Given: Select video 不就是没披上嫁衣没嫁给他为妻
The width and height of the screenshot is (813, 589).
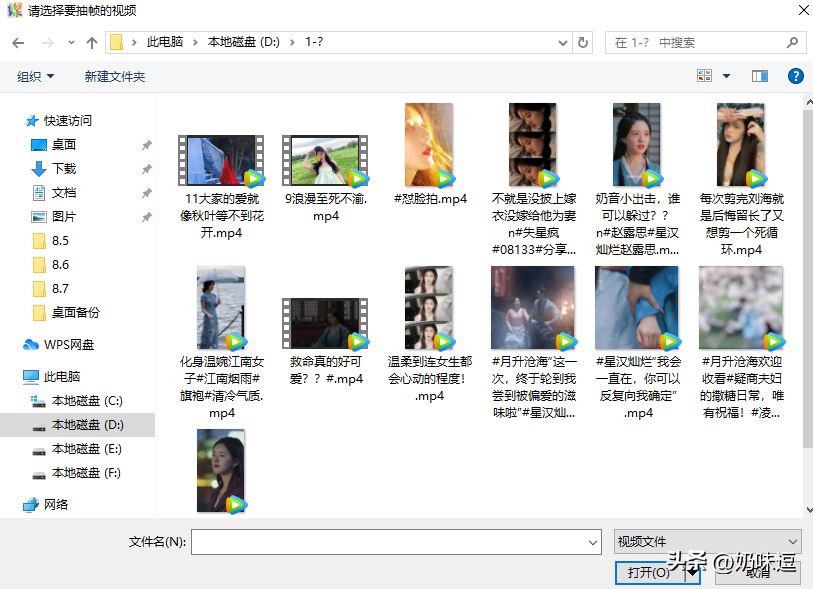Looking at the screenshot, I should [x=534, y=179].
